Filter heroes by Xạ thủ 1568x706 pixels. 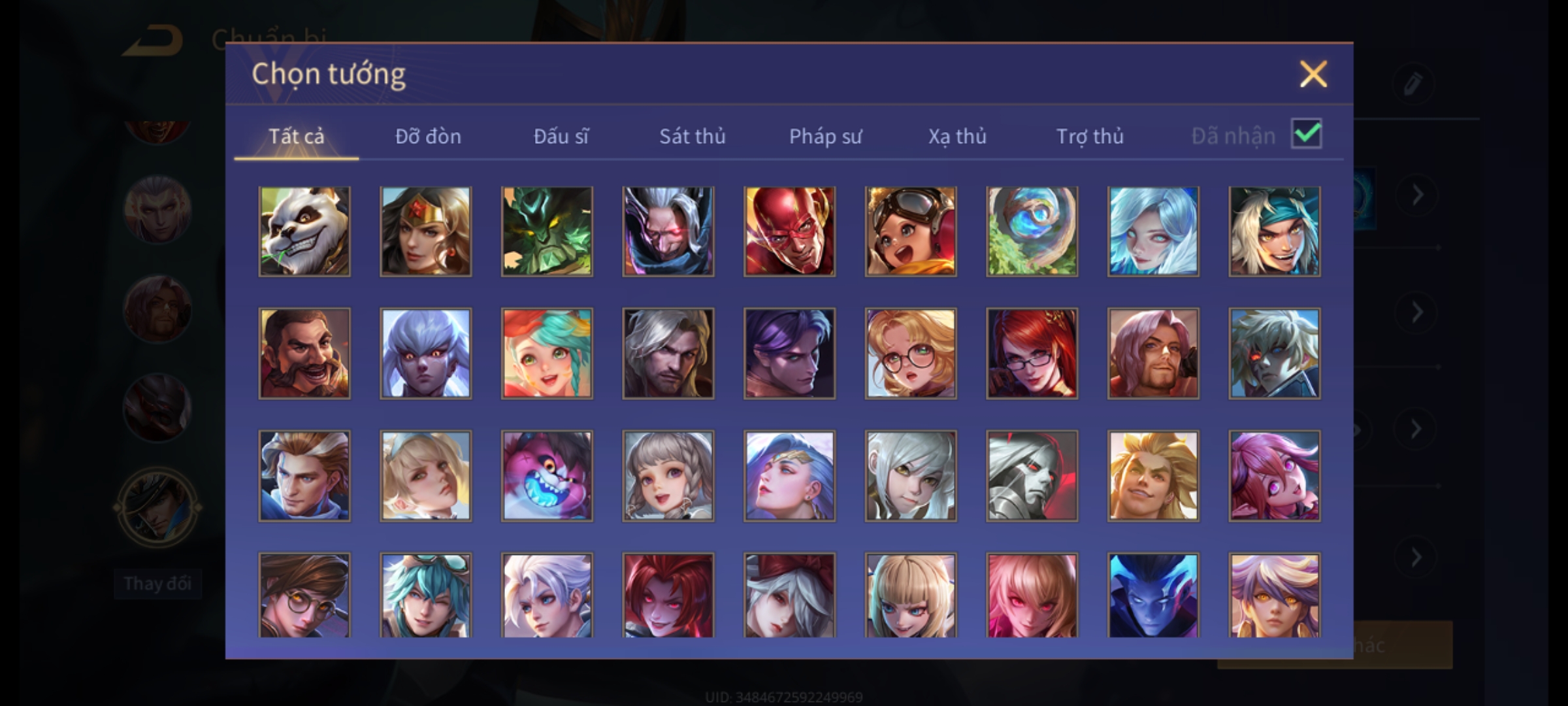pyautogui.click(x=957, y=136)
